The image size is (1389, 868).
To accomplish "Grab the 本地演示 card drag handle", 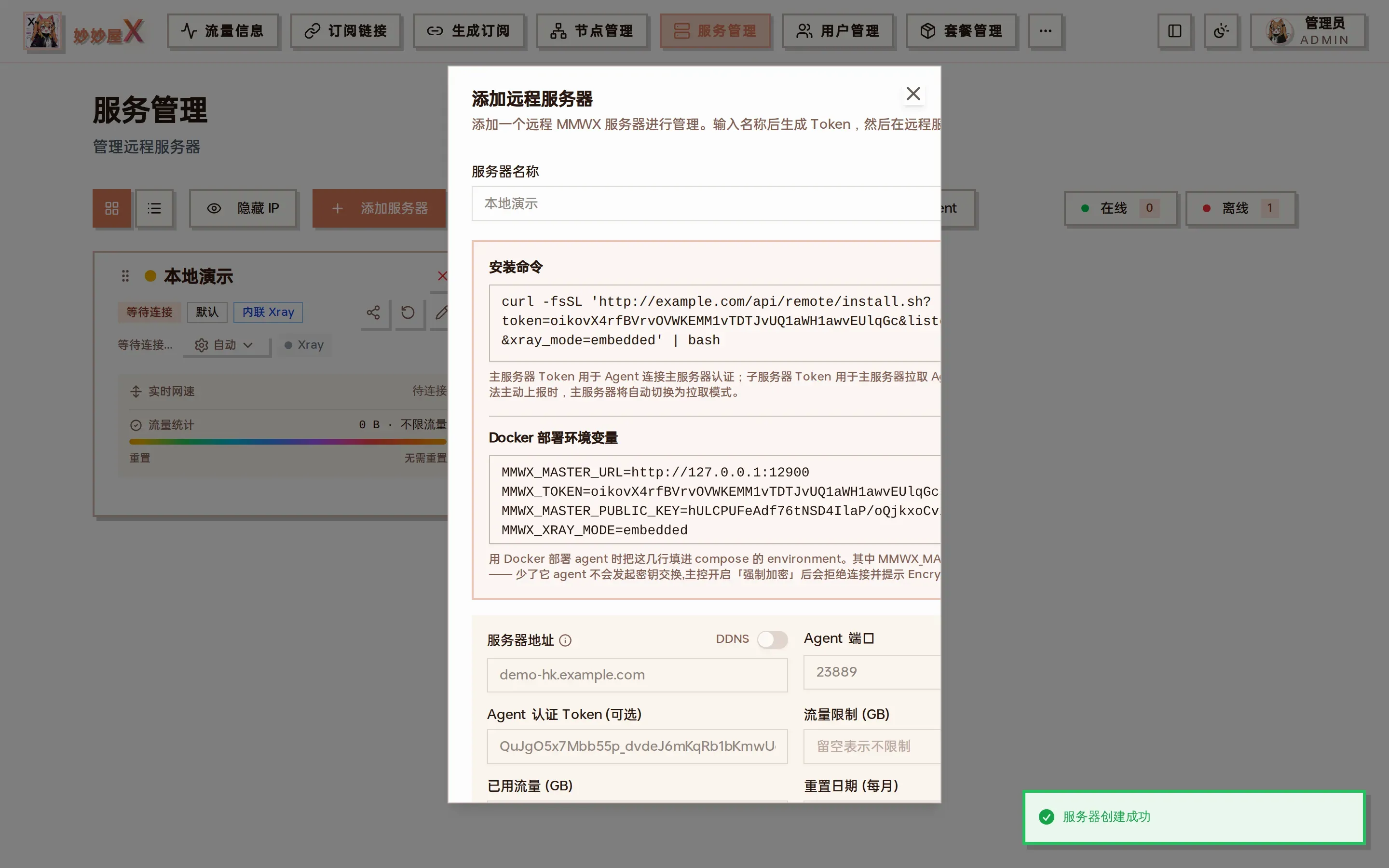I will pos(125,276).
